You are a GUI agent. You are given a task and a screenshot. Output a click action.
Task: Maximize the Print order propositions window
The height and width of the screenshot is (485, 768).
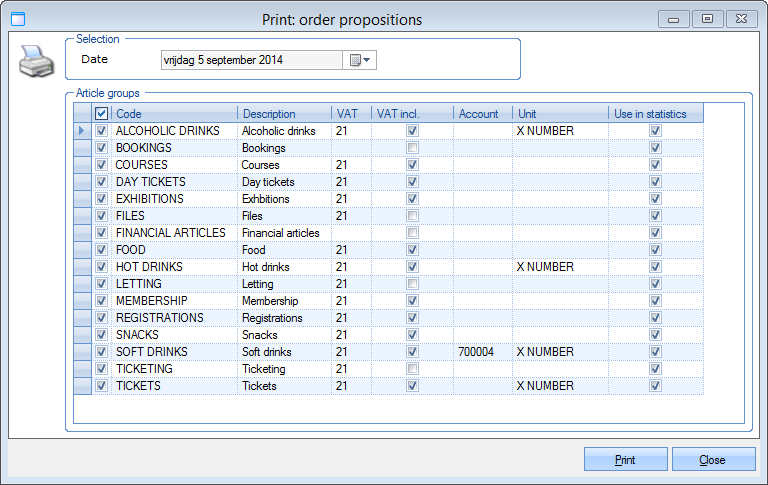707,19
